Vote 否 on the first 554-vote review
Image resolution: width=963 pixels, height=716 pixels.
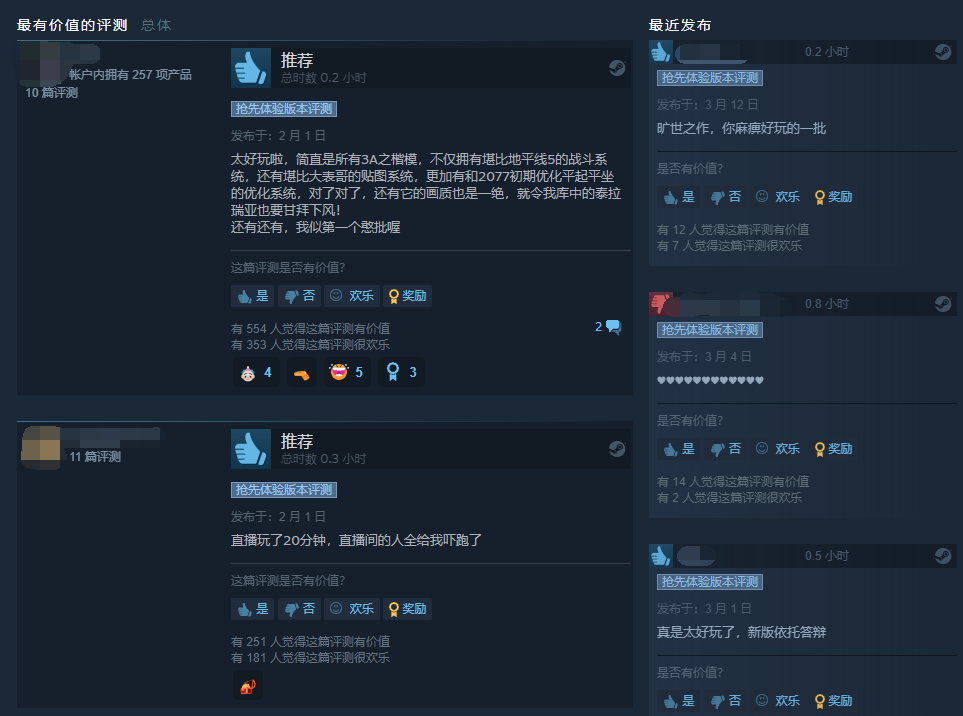point(299,296)
